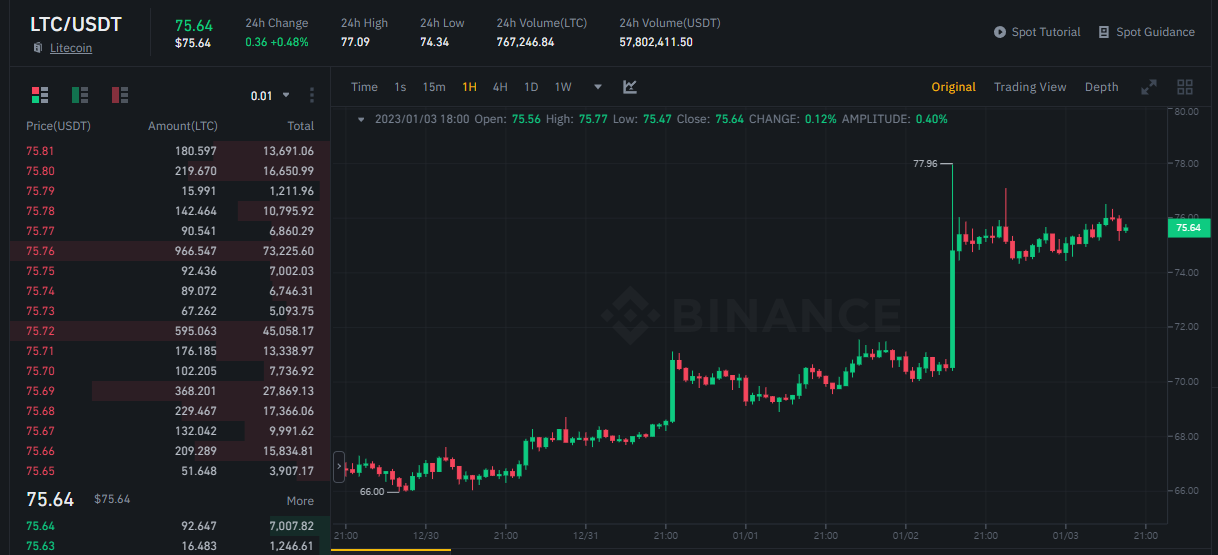Image resolution: width=1218 pixels, height=555 pixels.
Task: Select sell order at price 75.78
Action: [170, 211]
